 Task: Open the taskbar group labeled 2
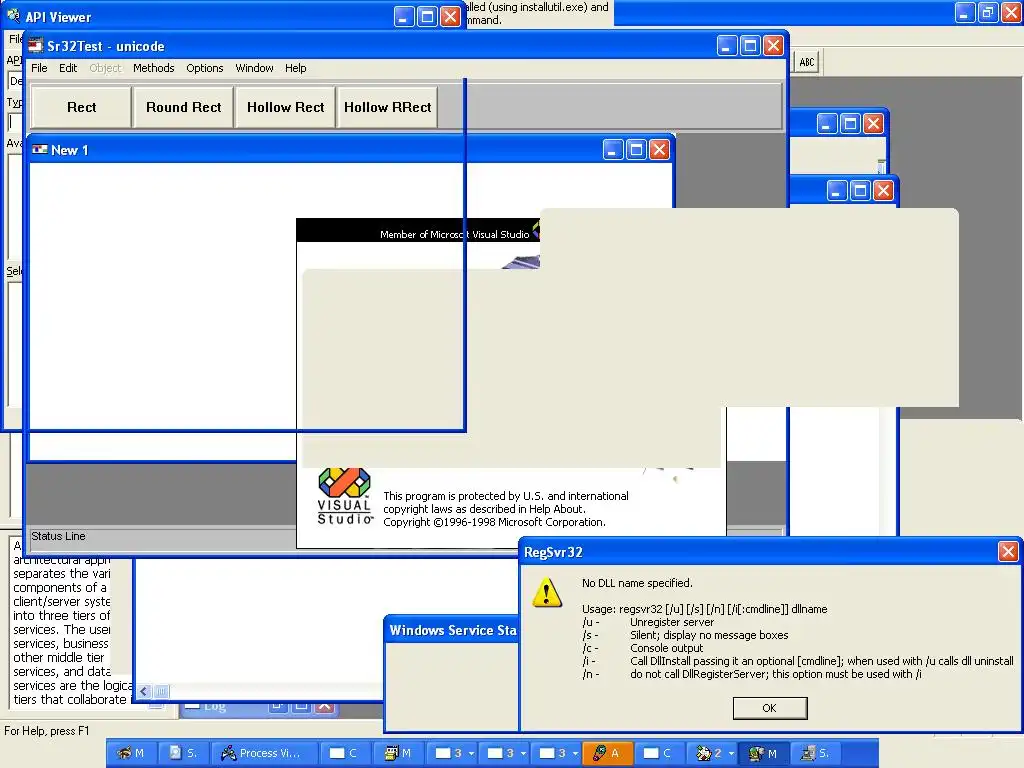coord(708,753)
